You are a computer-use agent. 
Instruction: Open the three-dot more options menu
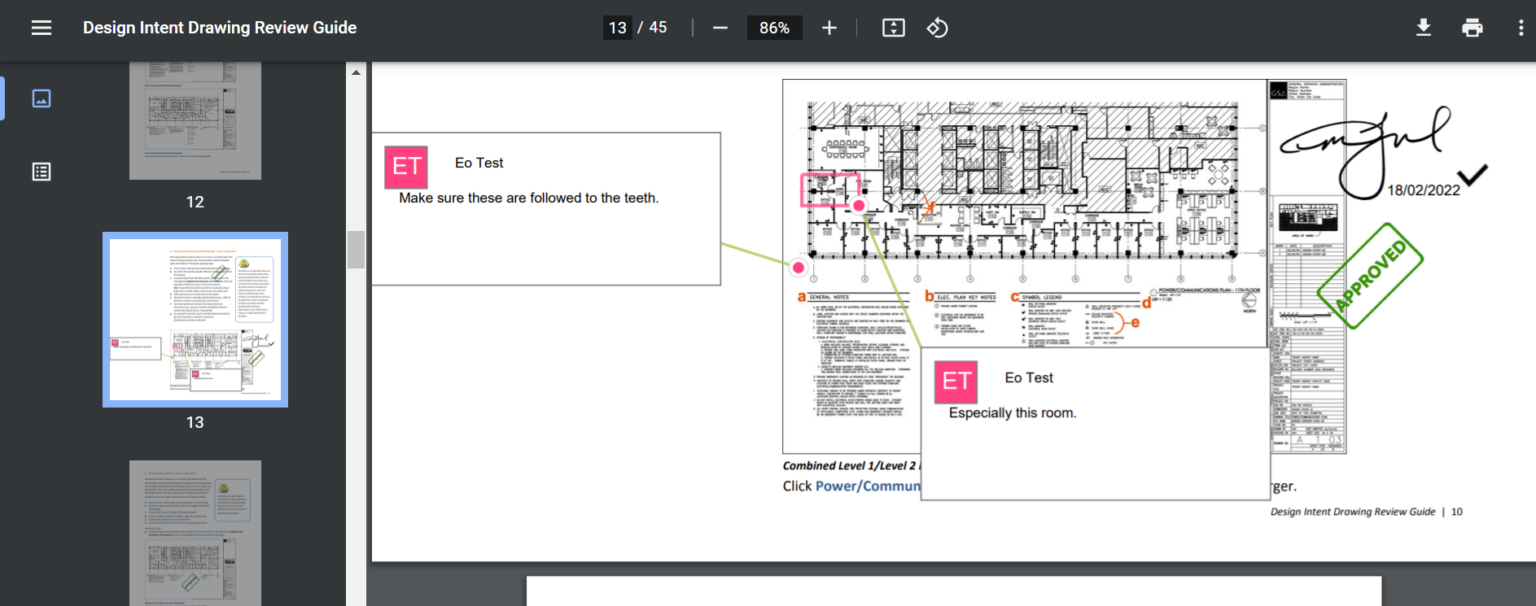[x=1521, y=27]
